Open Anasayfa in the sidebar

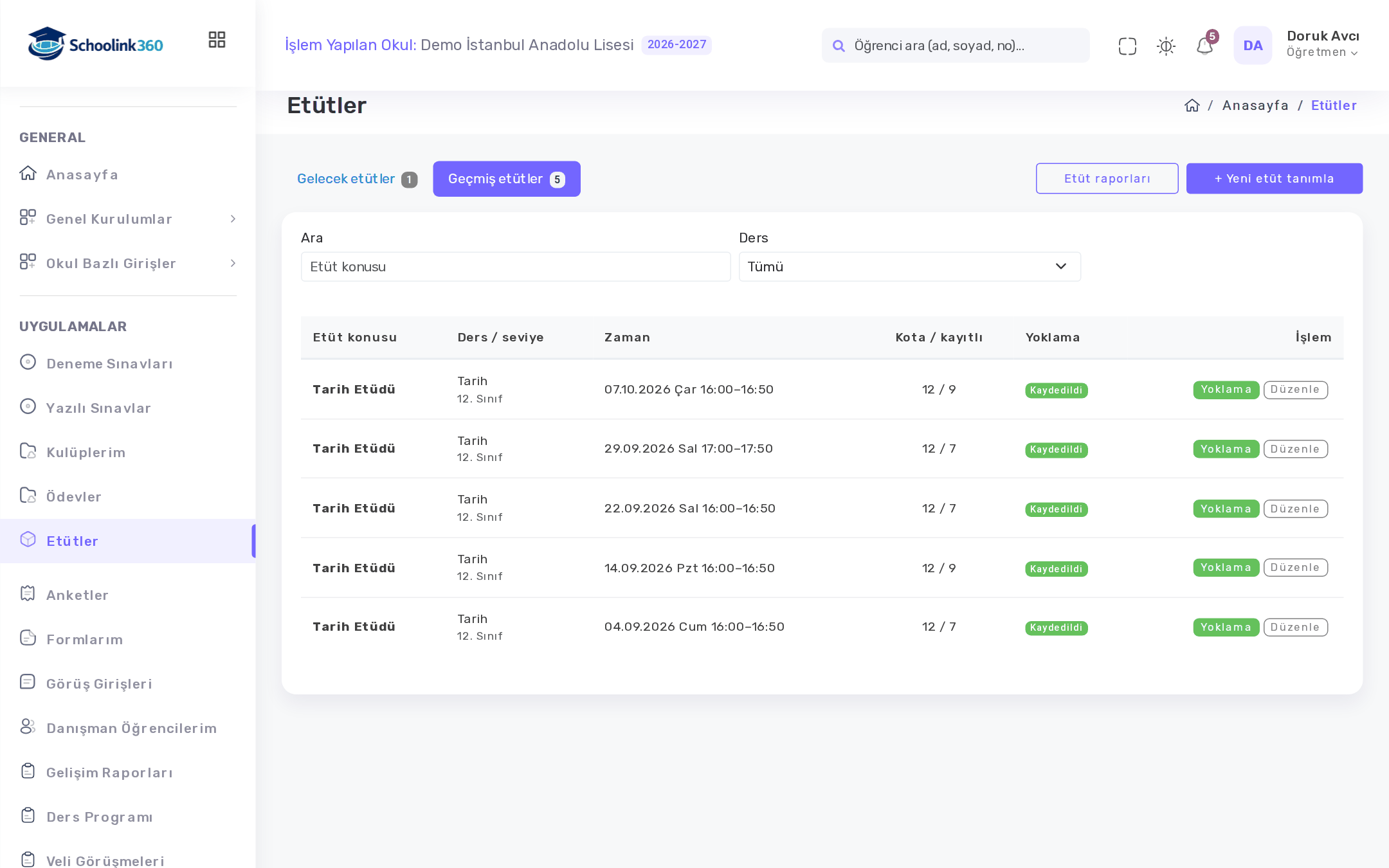(x=128, y=174)
